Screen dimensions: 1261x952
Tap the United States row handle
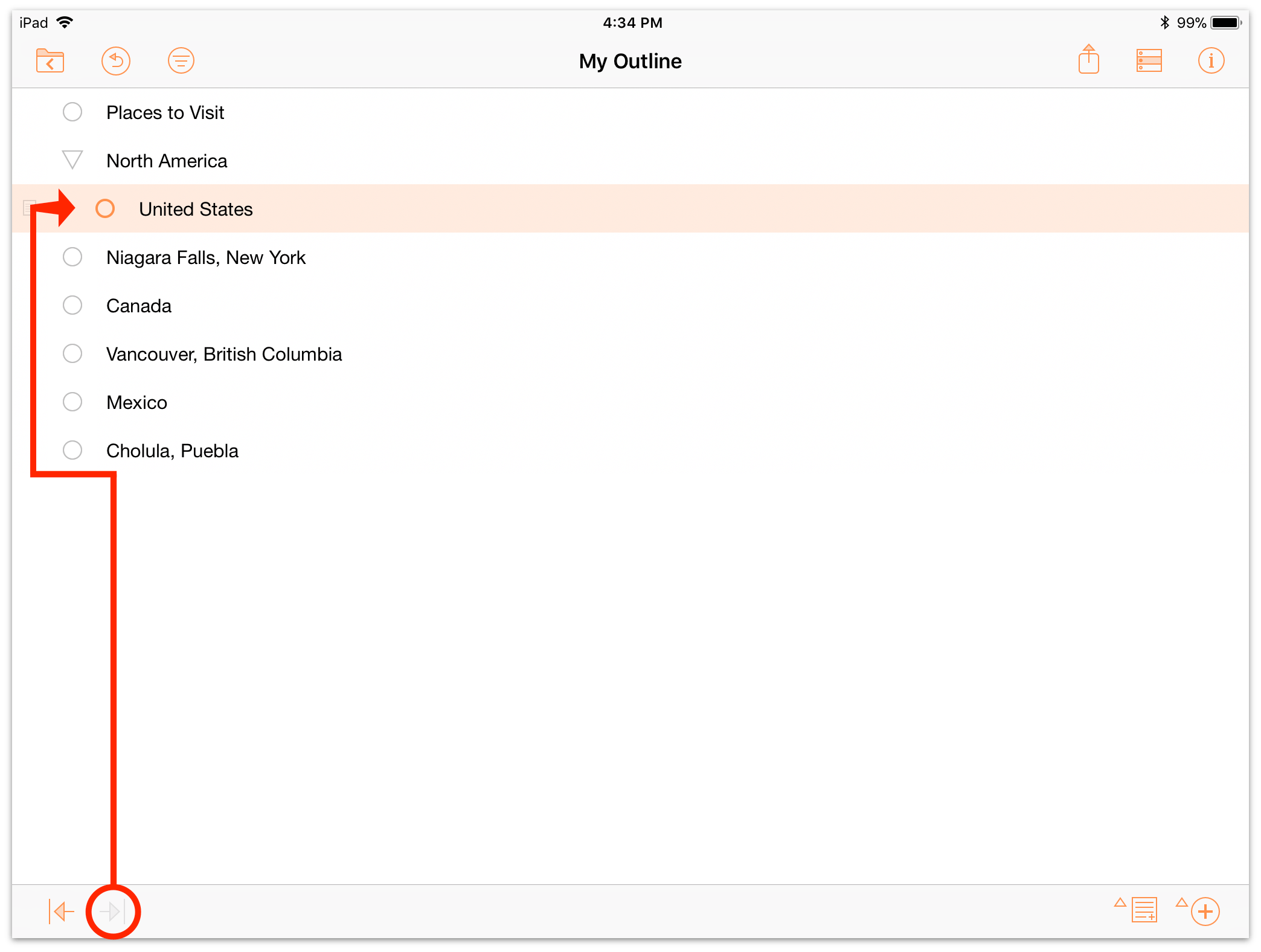click(x=105, y=208)
